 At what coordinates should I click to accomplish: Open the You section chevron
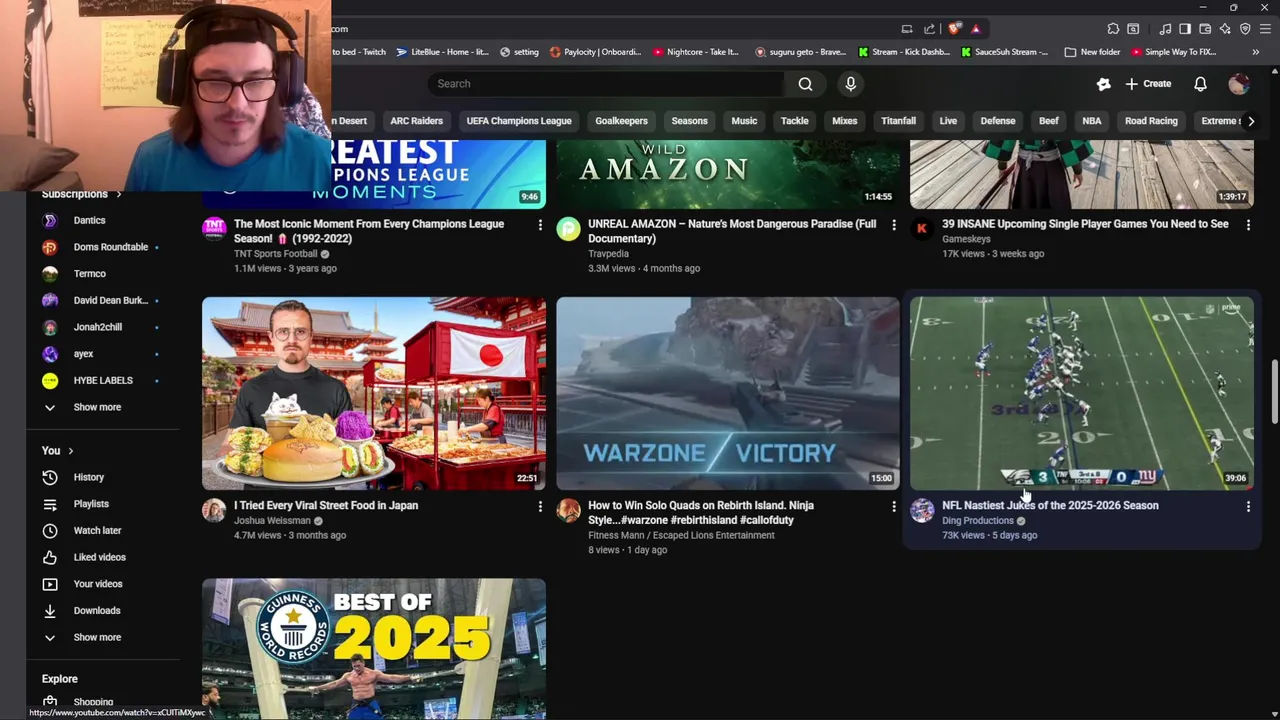(70, 451)
